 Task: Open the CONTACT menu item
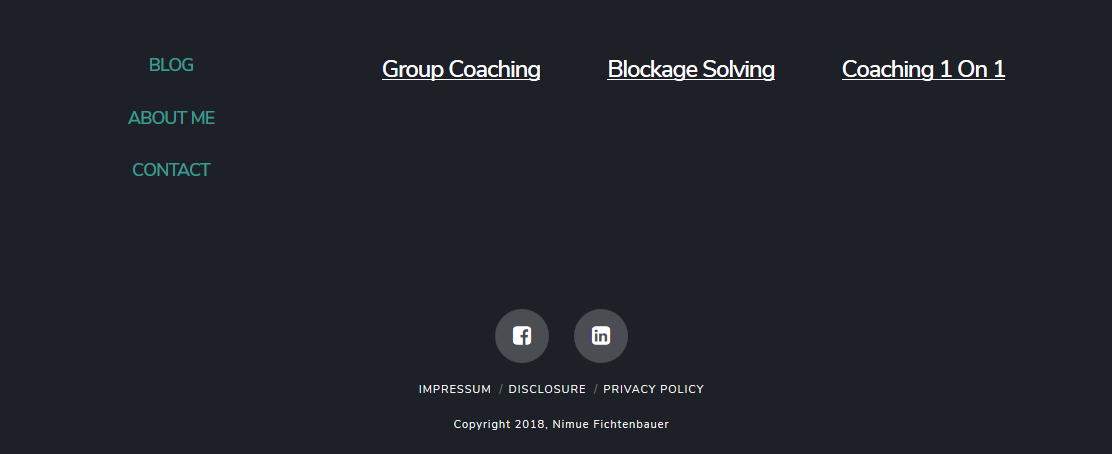click(x=171, y=170)
